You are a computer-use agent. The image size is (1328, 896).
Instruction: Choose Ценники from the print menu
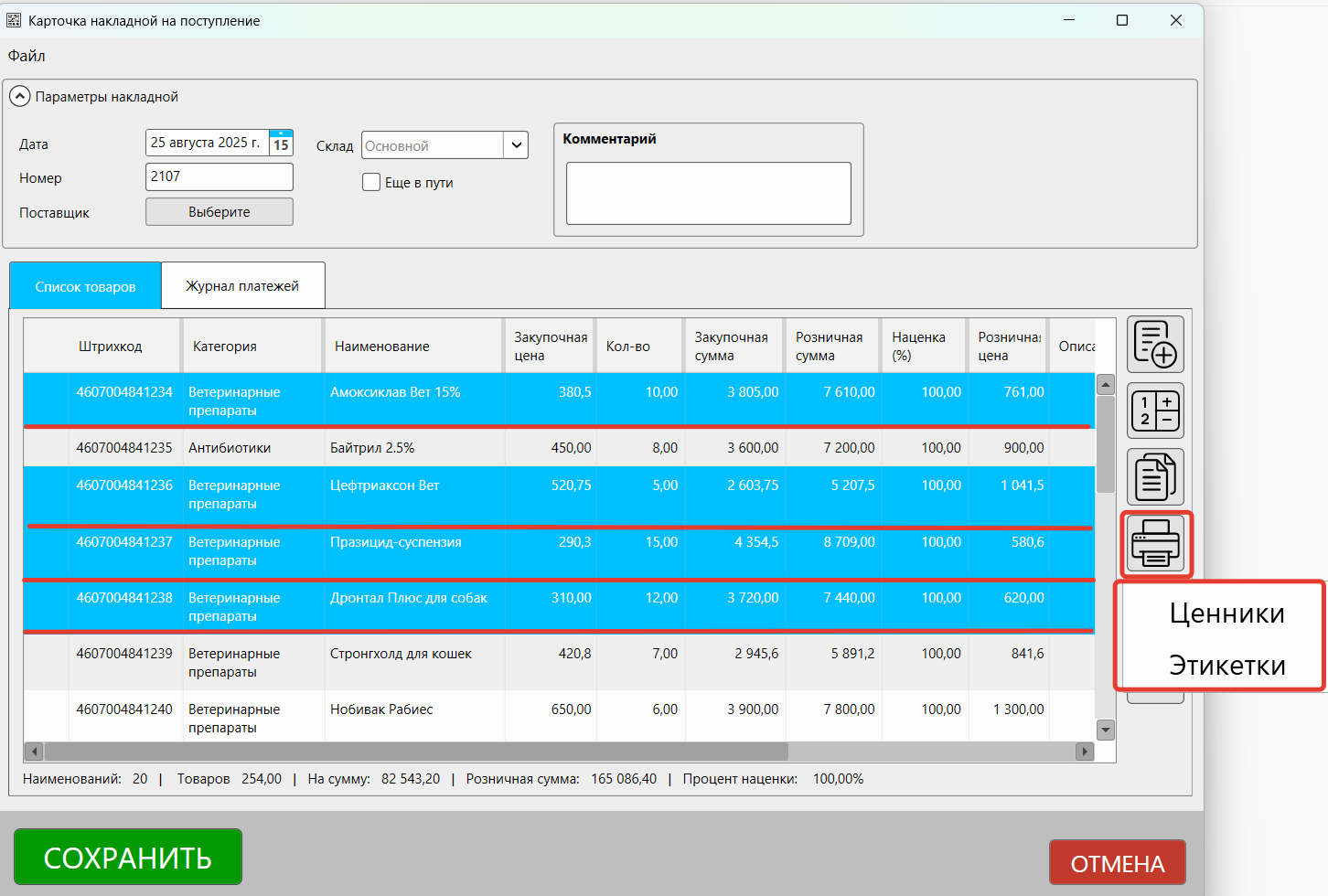(x=1226, y=613)
